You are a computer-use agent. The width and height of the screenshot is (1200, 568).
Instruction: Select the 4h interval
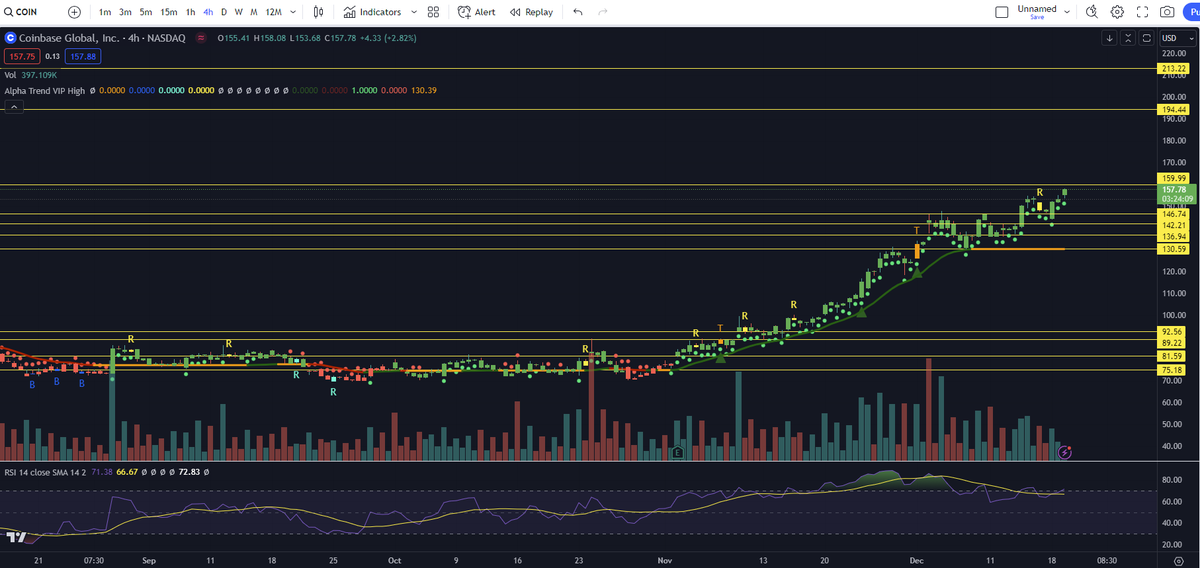pyautogui.click(x=208, y=12)
